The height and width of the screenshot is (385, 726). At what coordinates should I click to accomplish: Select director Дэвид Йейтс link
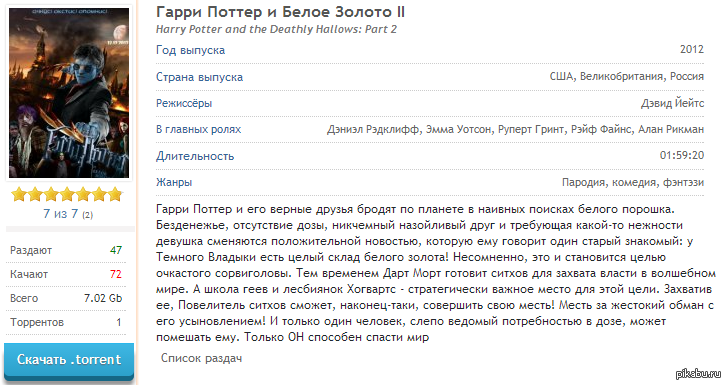click(672, 103)
